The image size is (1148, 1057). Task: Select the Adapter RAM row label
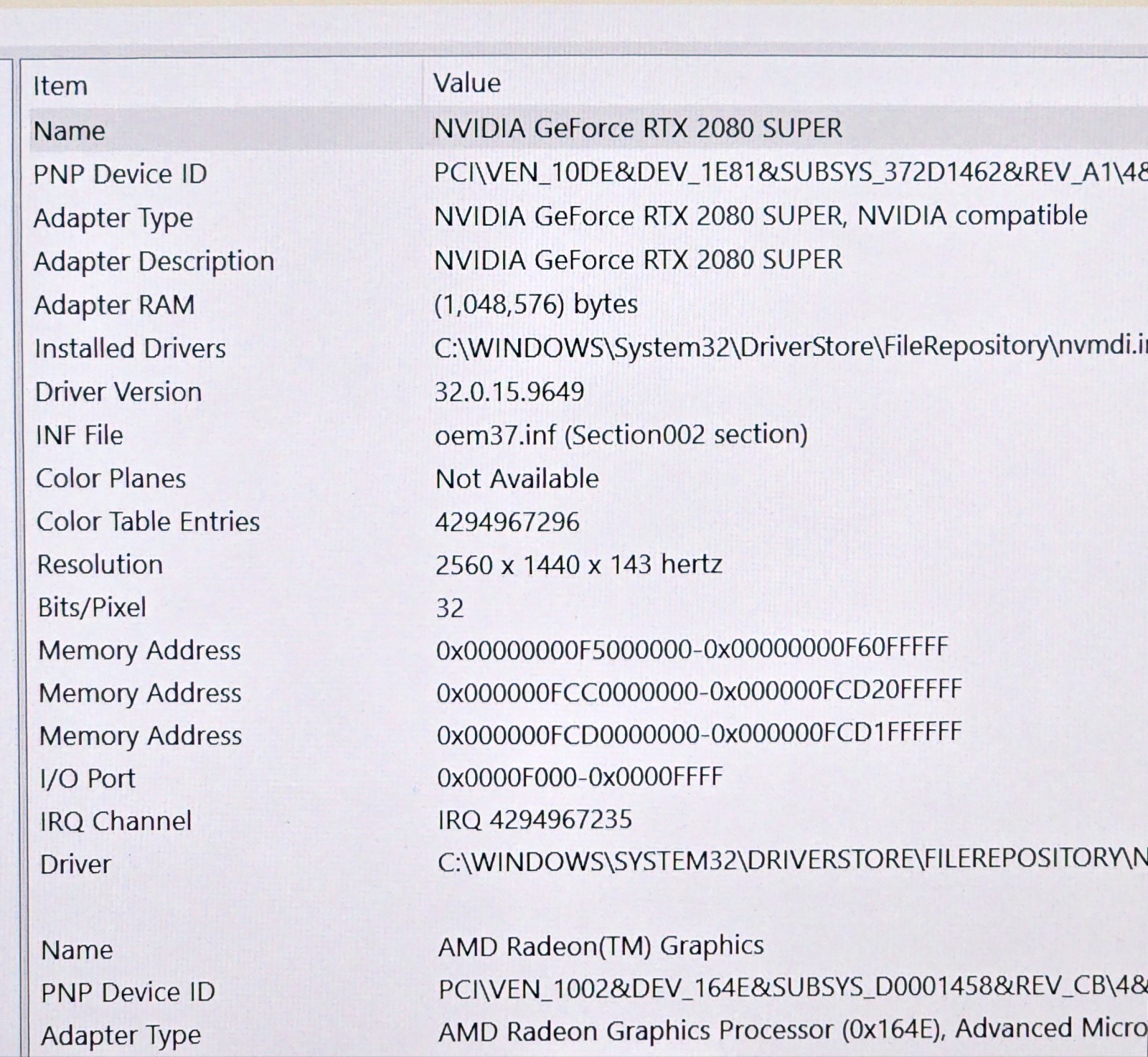pos(114,305)
